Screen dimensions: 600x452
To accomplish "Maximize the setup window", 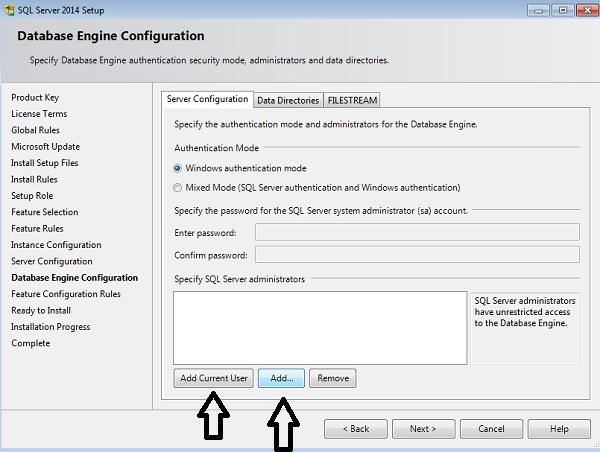I will (x=563, y=9).
